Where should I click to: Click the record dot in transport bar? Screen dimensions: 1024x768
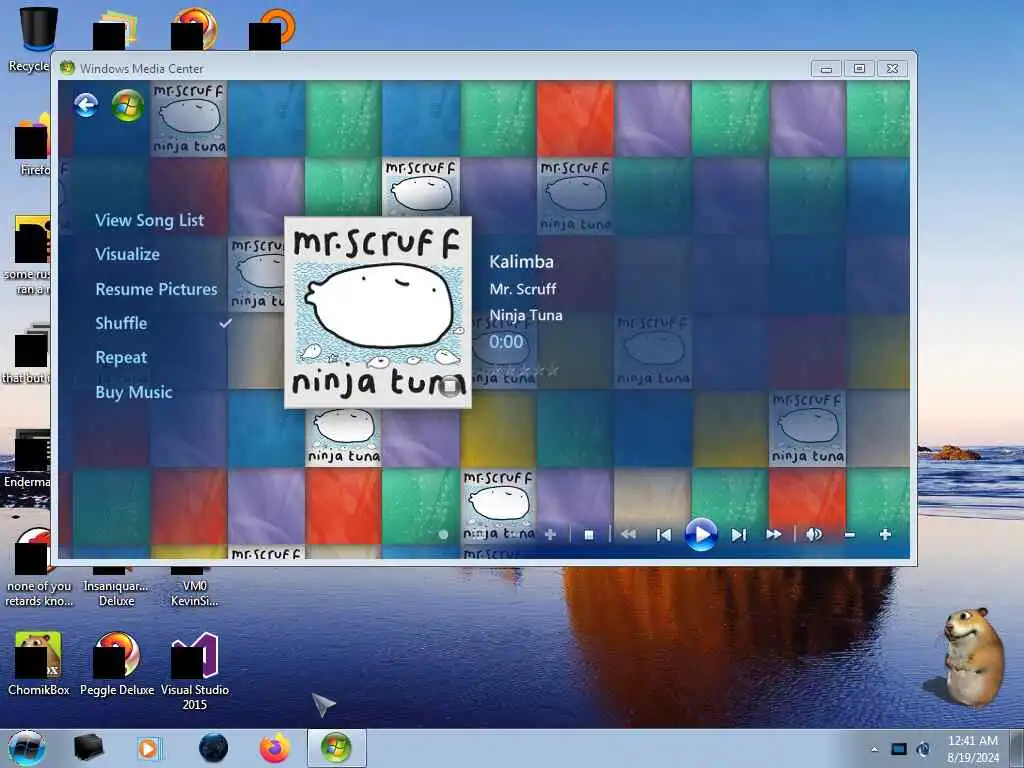(443, 535)
